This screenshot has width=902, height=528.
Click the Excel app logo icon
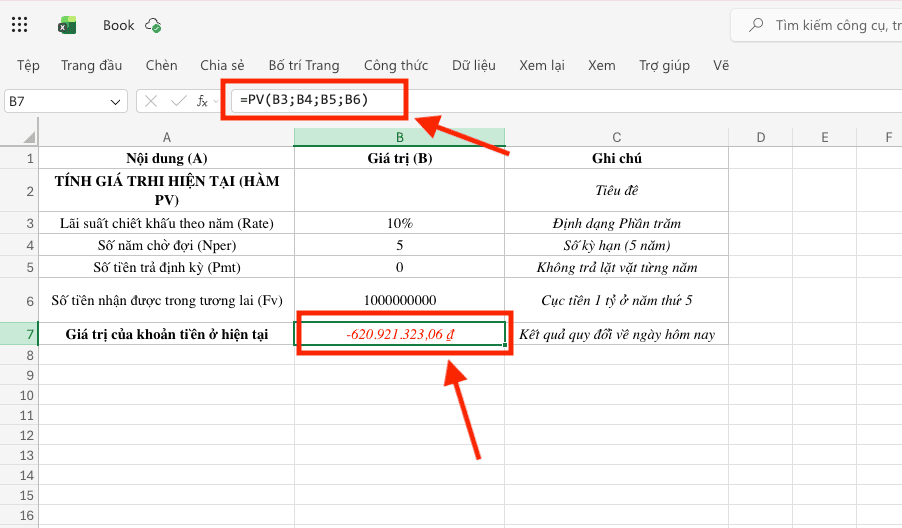tap(67, 25)
